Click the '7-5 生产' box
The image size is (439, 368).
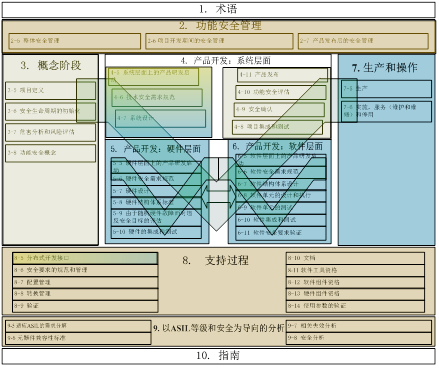[x=386, y=89]
